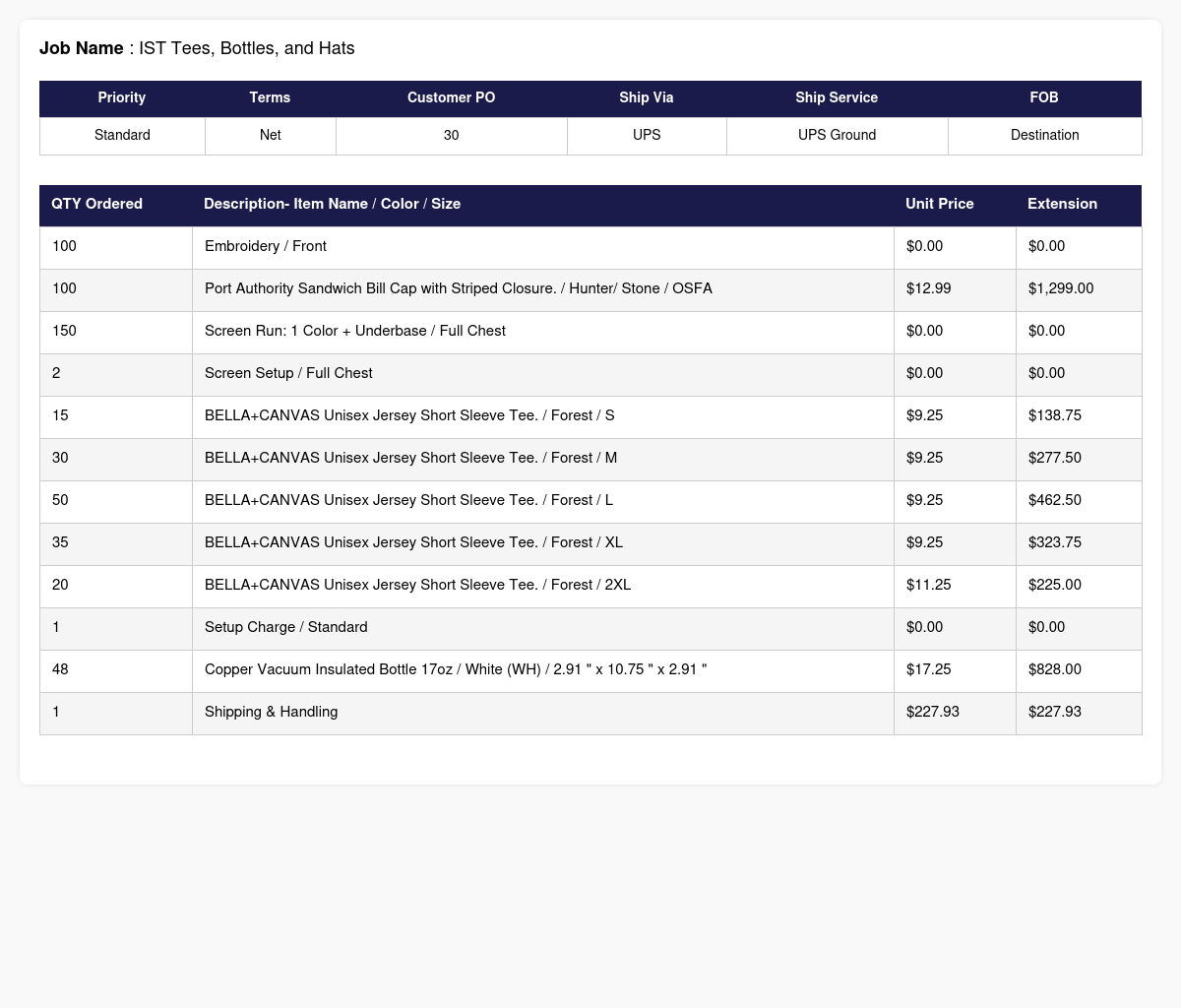Click the extension '$138.75'
This screenshot has height=1008, width=1181.
[x=1055, y=415]
